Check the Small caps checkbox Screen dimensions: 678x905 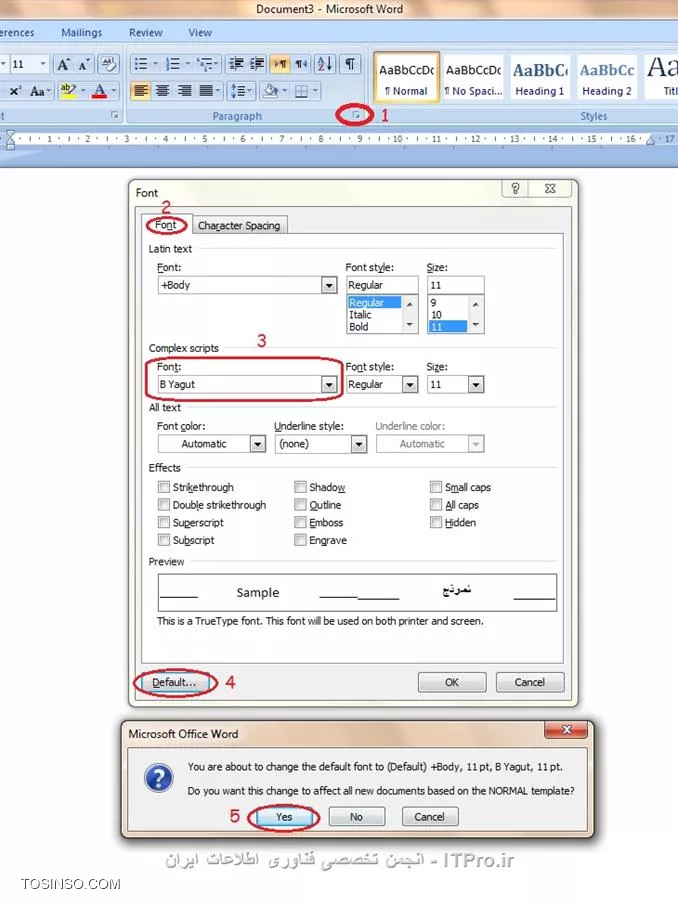(436, 487)
